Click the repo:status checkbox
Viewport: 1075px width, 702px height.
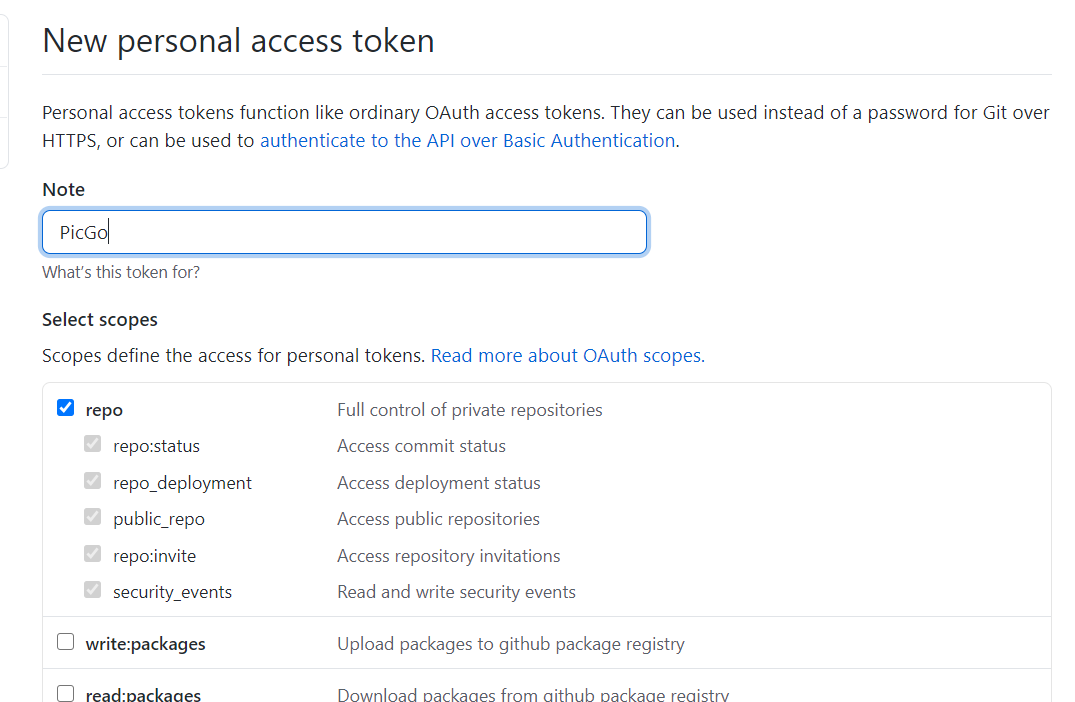pyautogui.click(x=93, y=444)
